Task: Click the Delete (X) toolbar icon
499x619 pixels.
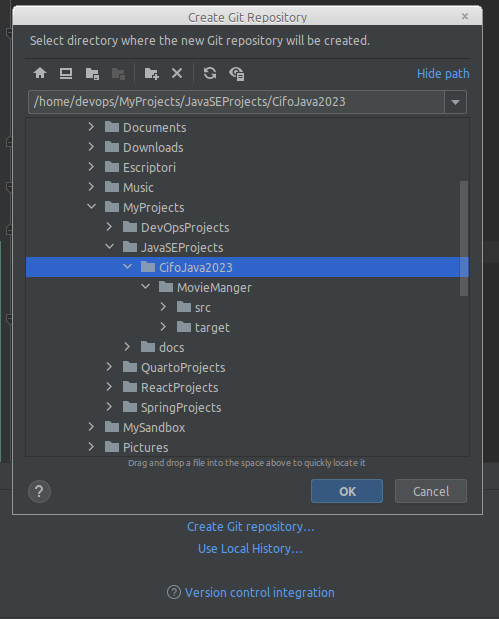Action: click(x=177, y=73)
